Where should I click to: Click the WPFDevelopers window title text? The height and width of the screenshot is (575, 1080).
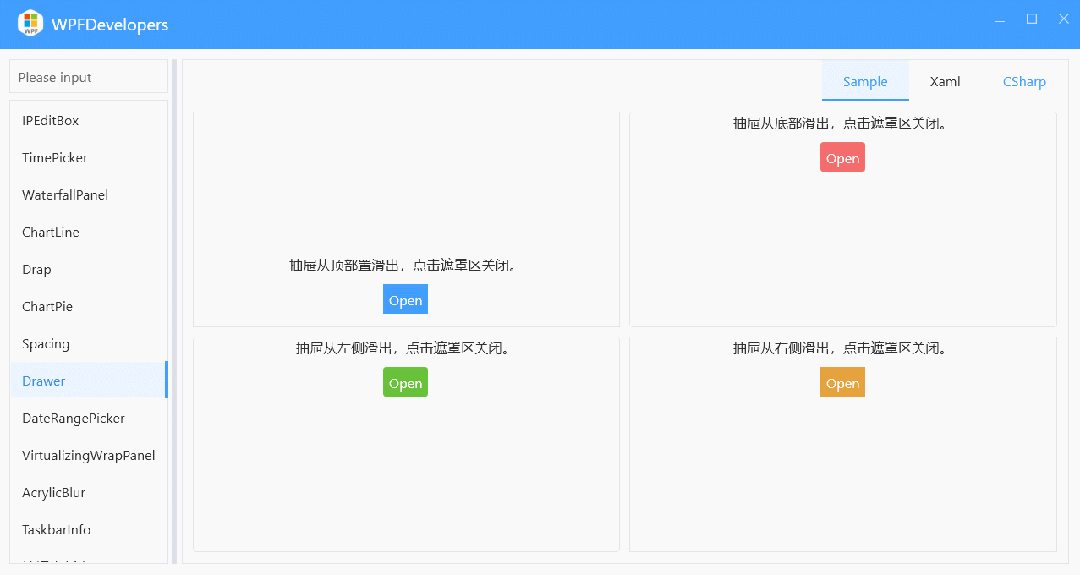pyautogui.click(x=110, y=25)
